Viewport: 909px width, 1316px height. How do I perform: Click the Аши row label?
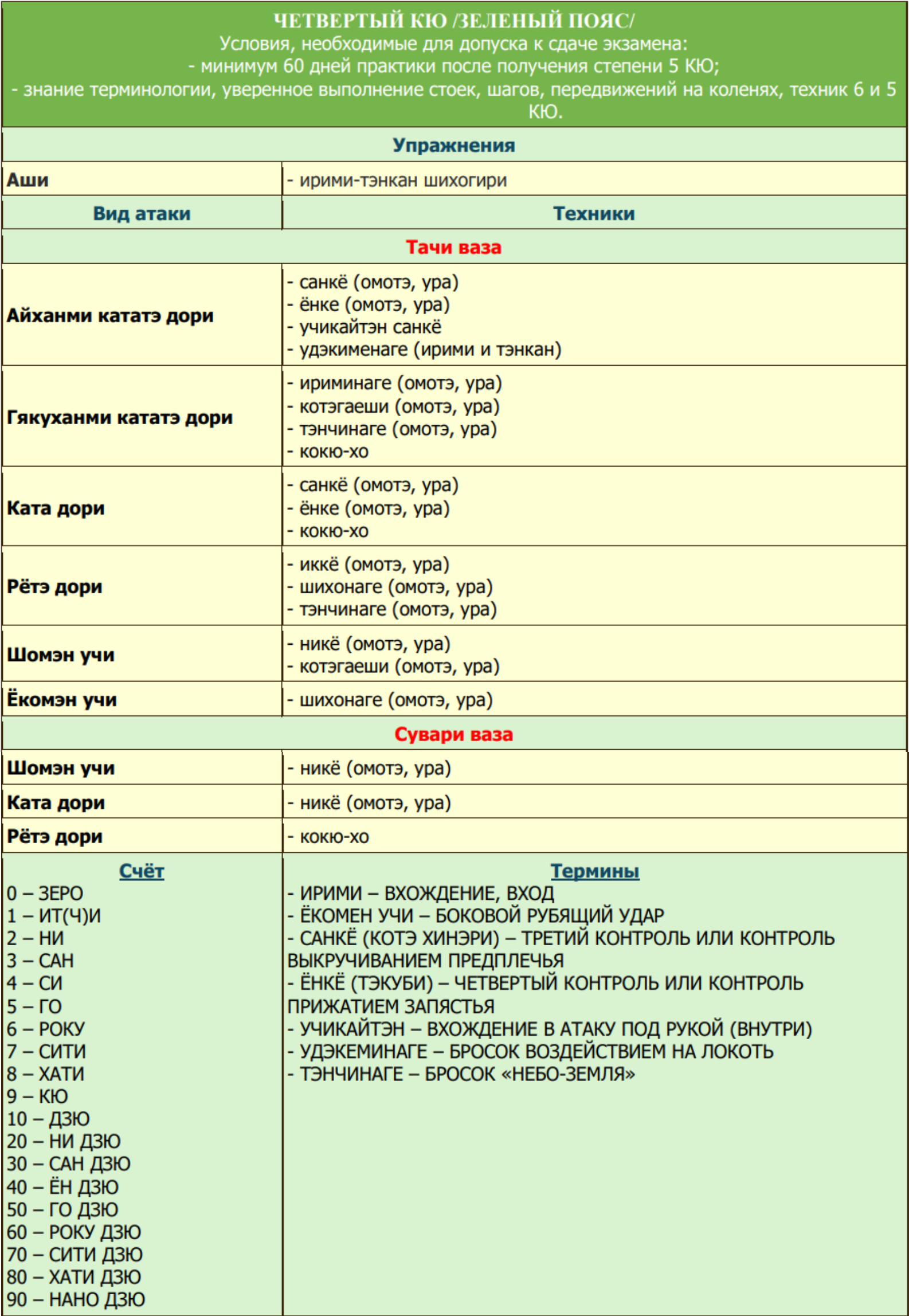(x=28, y=180)
